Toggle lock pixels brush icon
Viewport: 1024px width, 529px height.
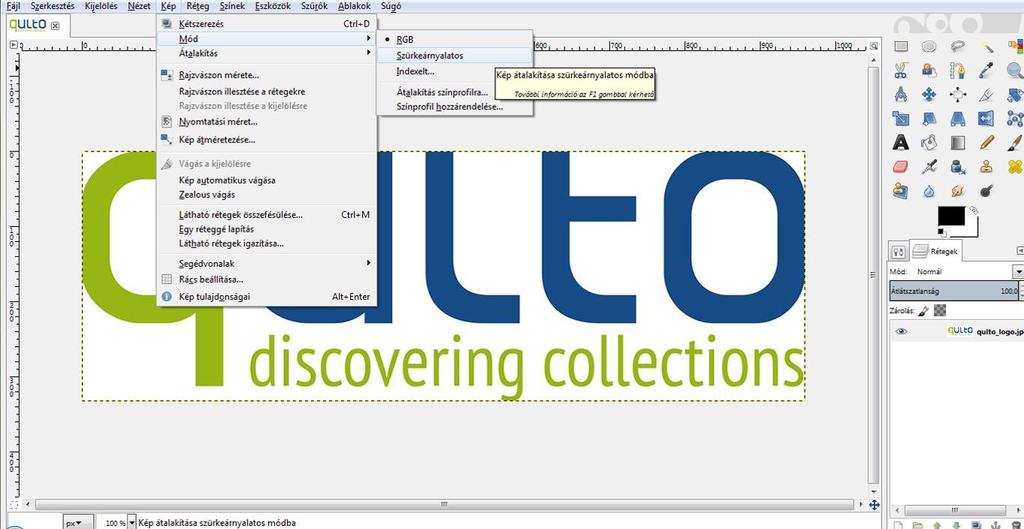(923, 311)
